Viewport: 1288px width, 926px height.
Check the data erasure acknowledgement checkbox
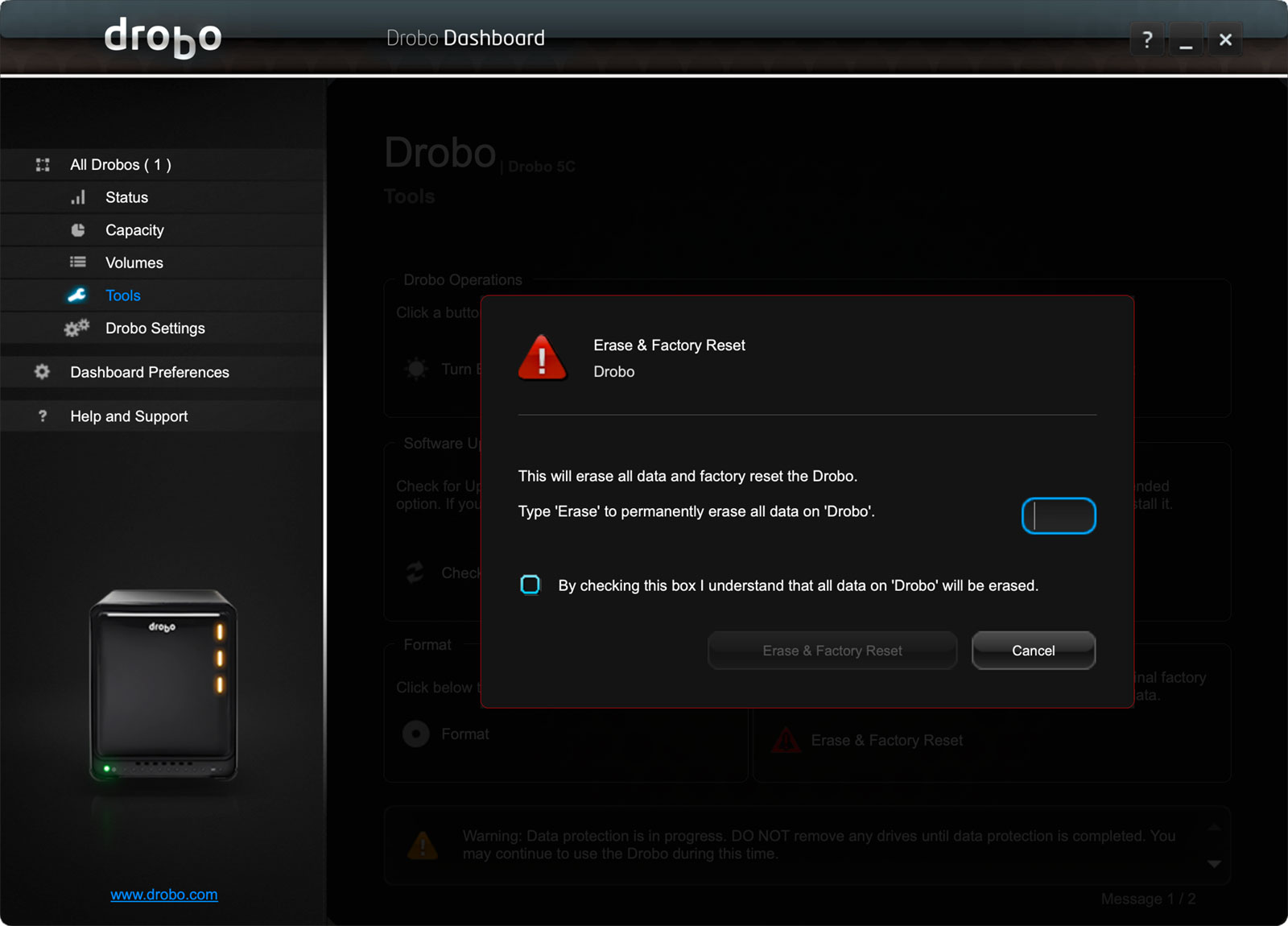530,585
